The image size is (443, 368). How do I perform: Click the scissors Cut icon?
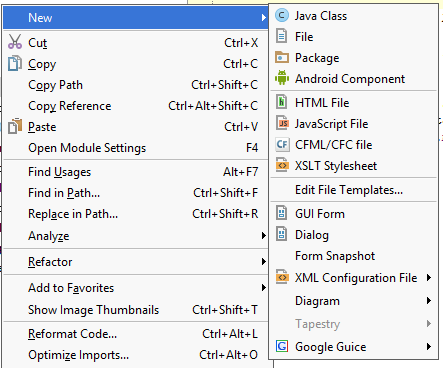click(15, 42)
